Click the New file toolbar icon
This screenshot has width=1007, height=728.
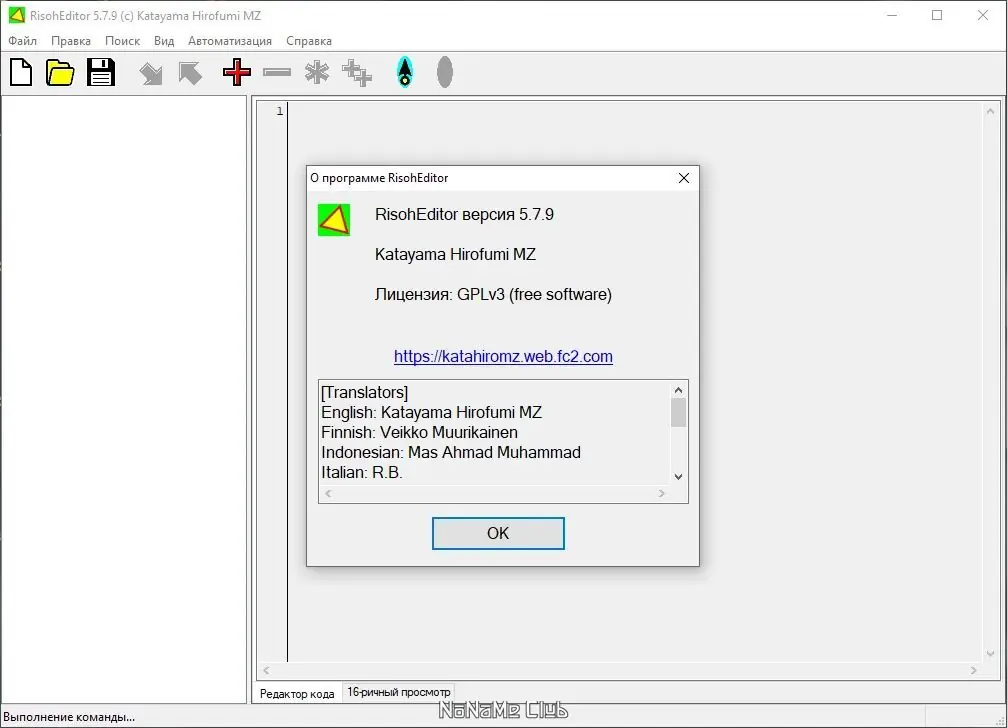click(21, 72)
